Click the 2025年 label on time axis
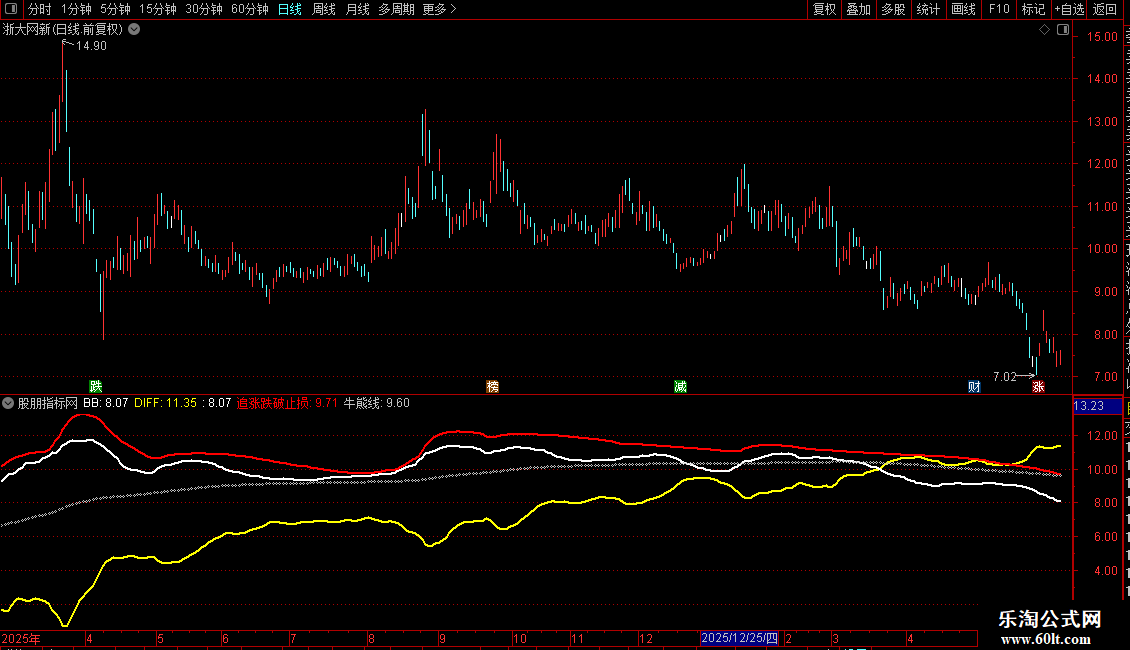This screenshot has height=650, width=1130. 21,639
